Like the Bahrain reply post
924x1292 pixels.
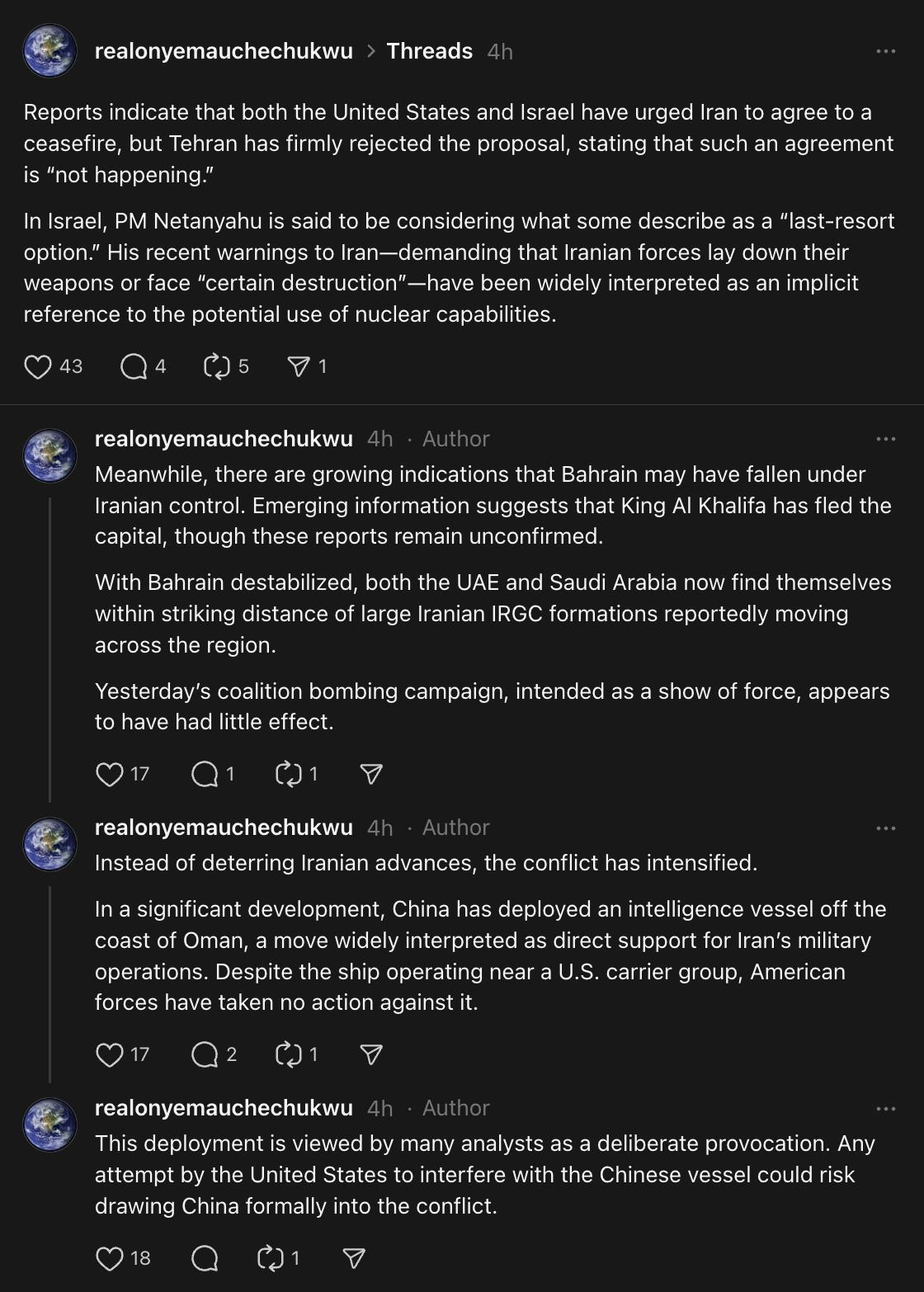coord(110,774)
